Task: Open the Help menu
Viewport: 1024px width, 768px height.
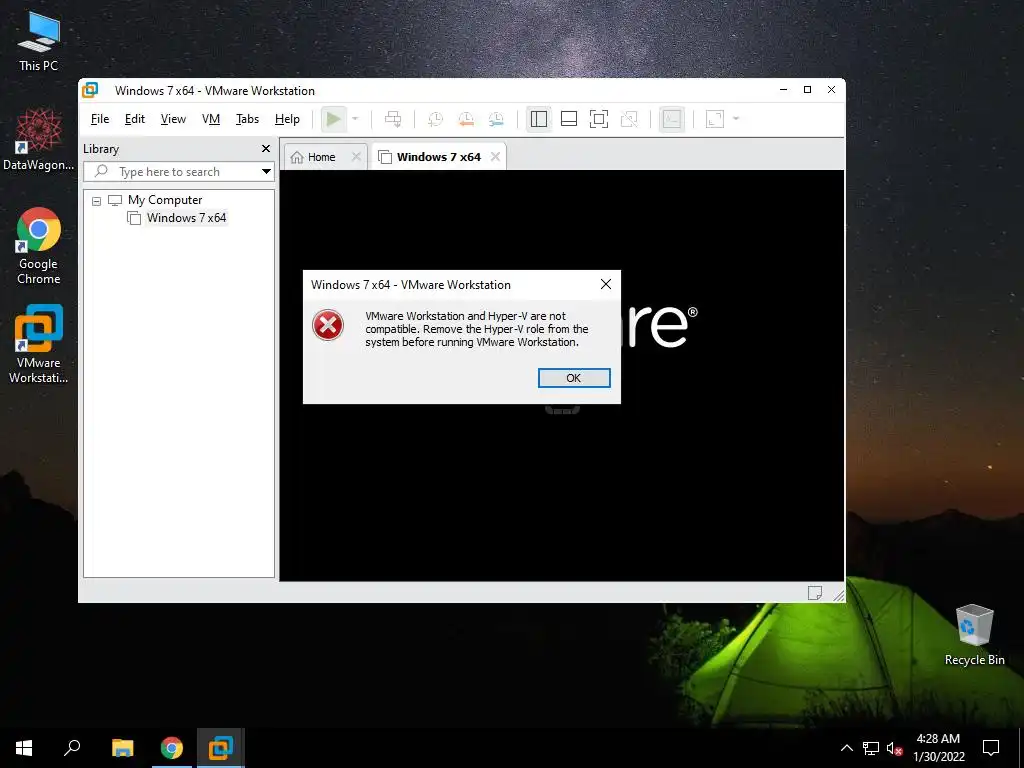Action: [x=287, y=119]
